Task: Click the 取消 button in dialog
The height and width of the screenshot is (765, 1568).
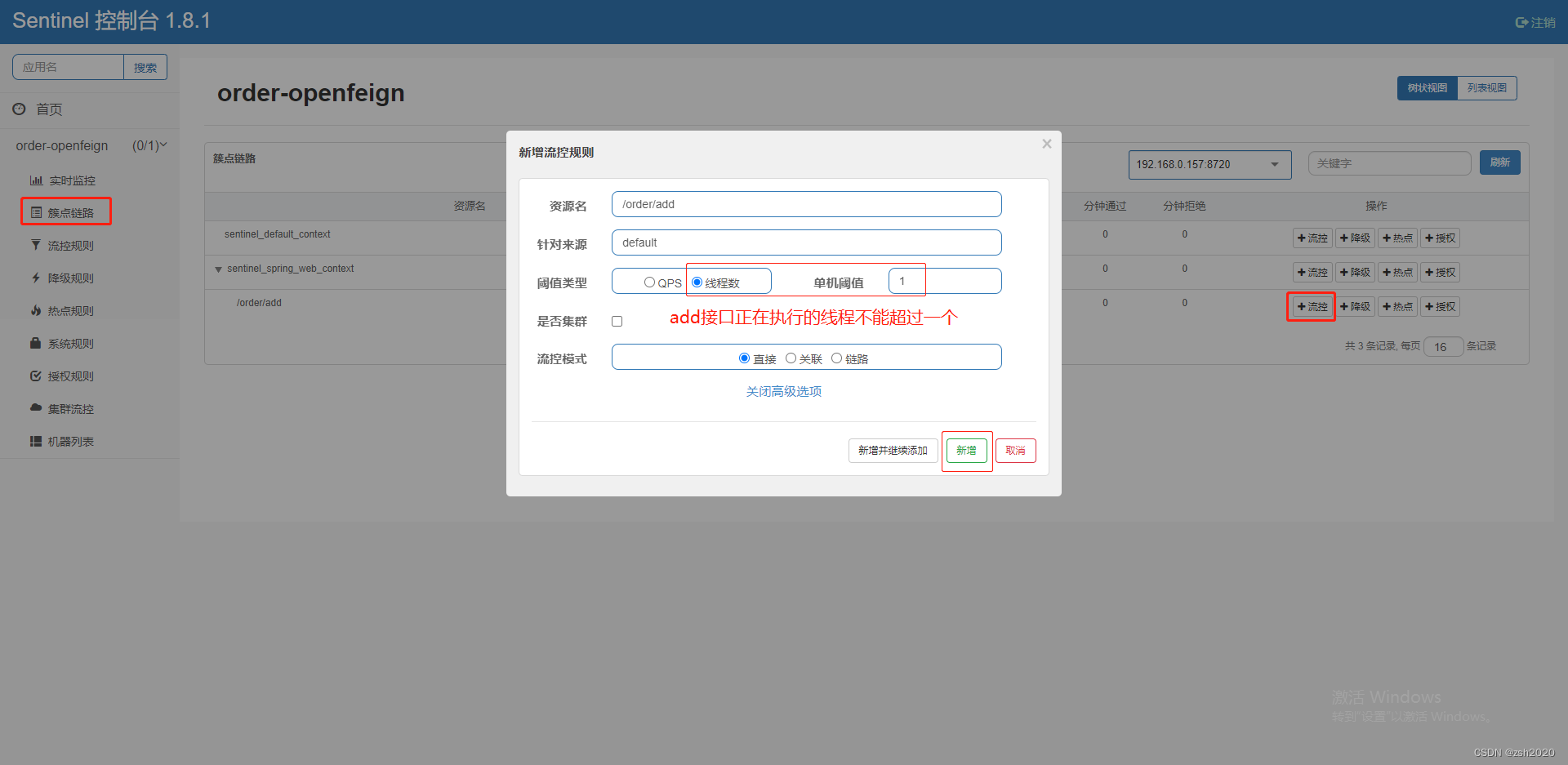Action: pyautogui.click(x=1015, y=451)
